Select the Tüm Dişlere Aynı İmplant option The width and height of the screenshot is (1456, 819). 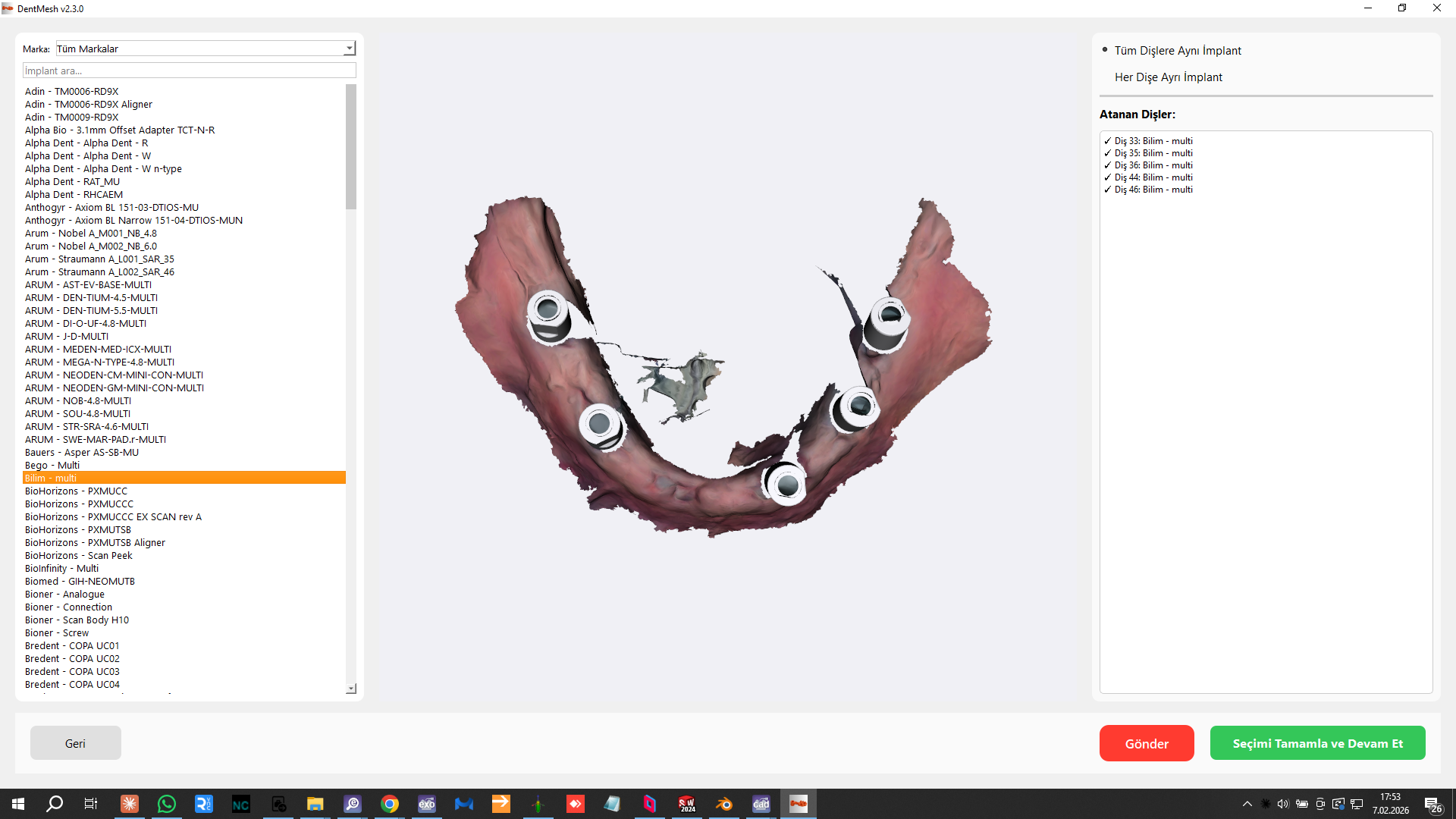(1177, 51)
